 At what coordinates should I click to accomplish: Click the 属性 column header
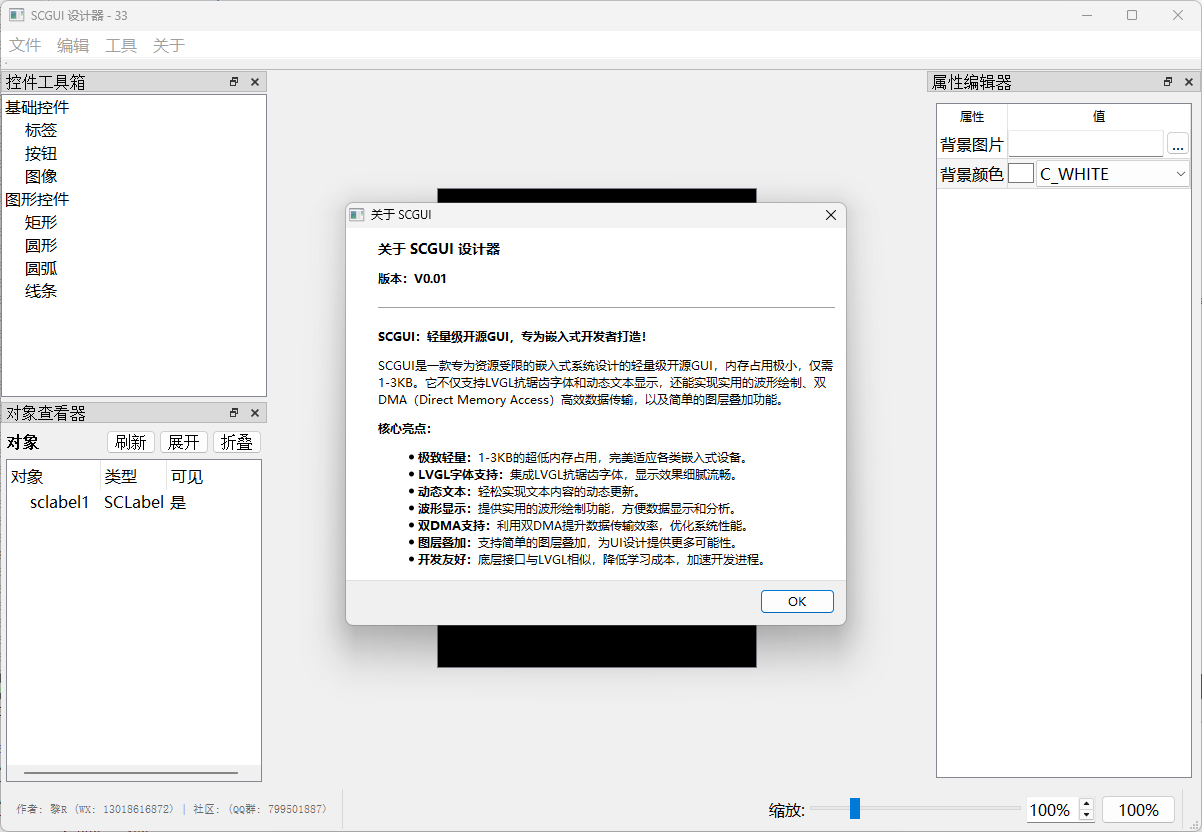972,116
